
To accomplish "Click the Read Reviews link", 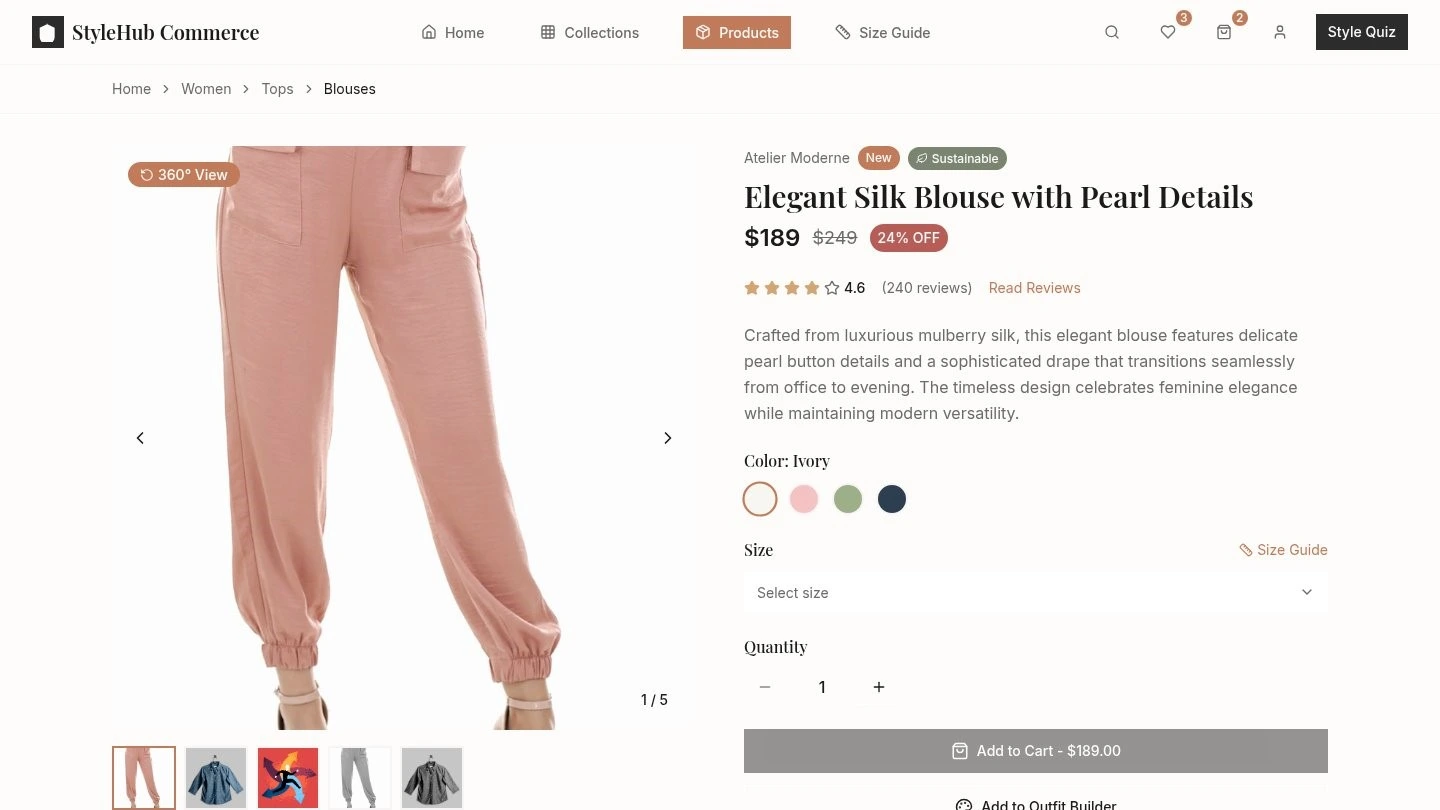I will (x=1034, y=287).
